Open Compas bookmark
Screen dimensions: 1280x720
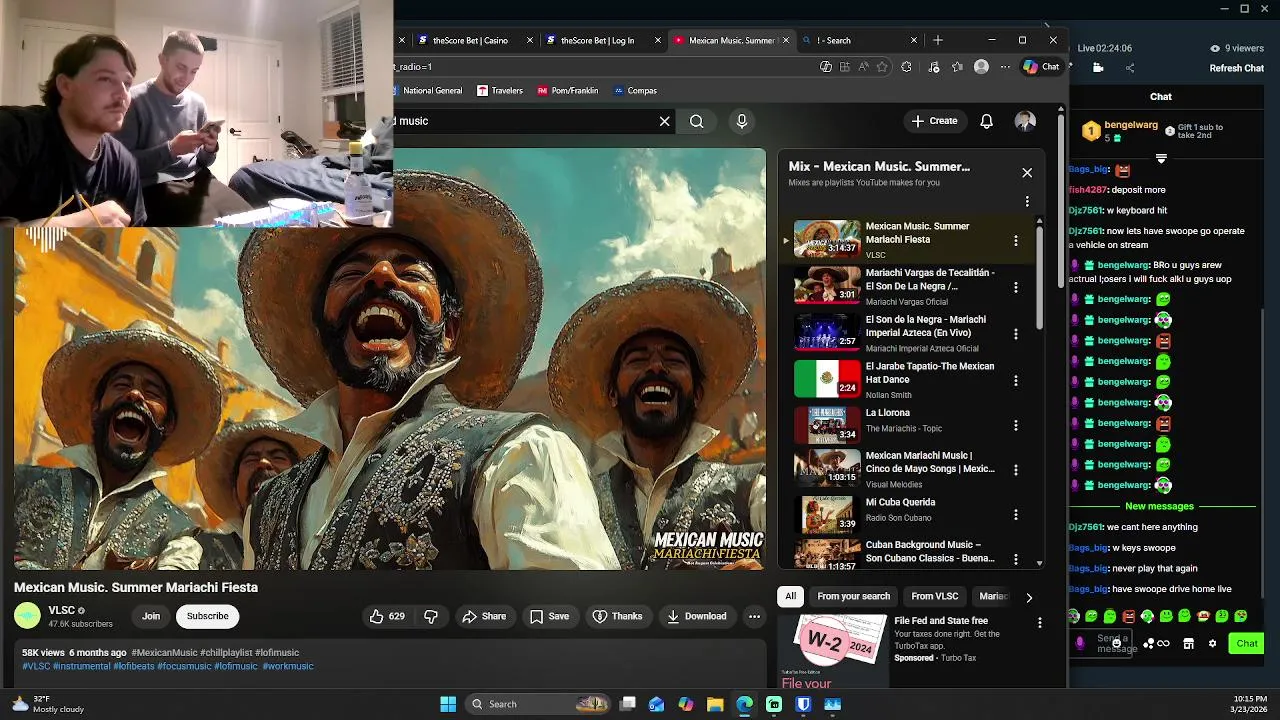click(634, 90)
